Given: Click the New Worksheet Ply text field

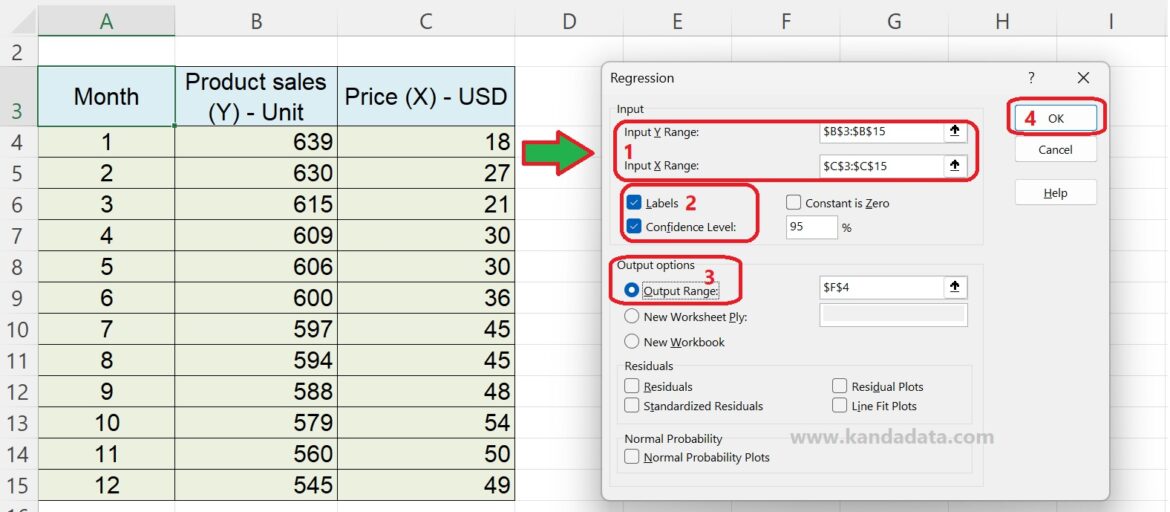Looking at the screenshot, I should tap(893, 314).
